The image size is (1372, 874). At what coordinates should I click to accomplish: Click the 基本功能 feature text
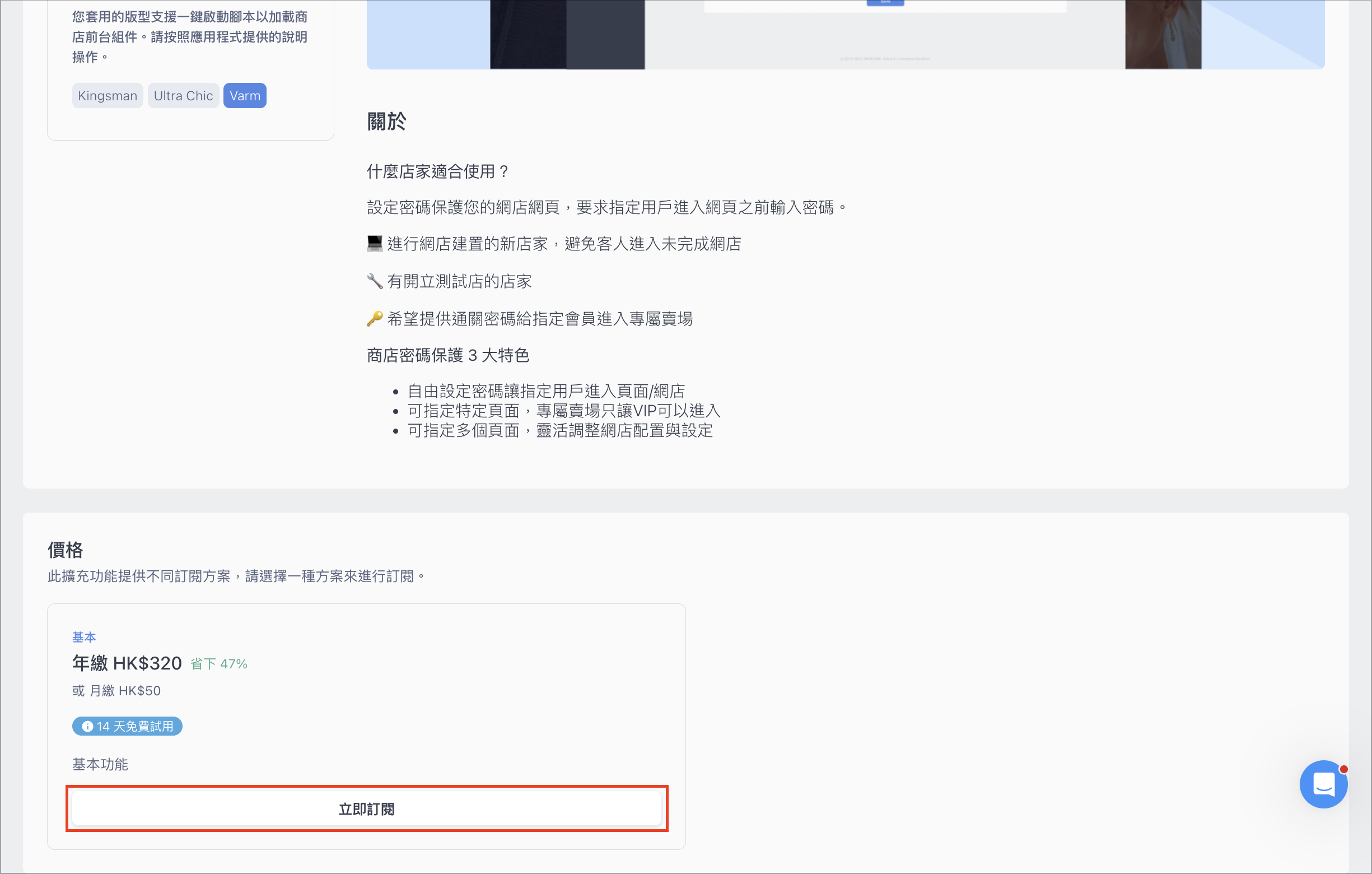point(100,764)
